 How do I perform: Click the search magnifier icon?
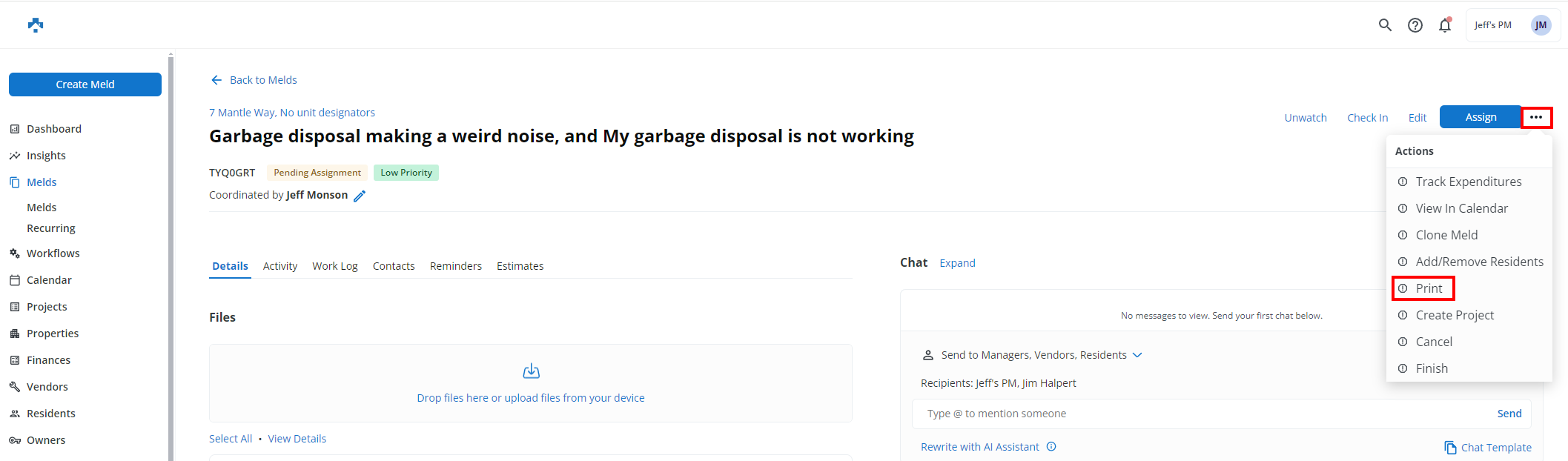1385,25
